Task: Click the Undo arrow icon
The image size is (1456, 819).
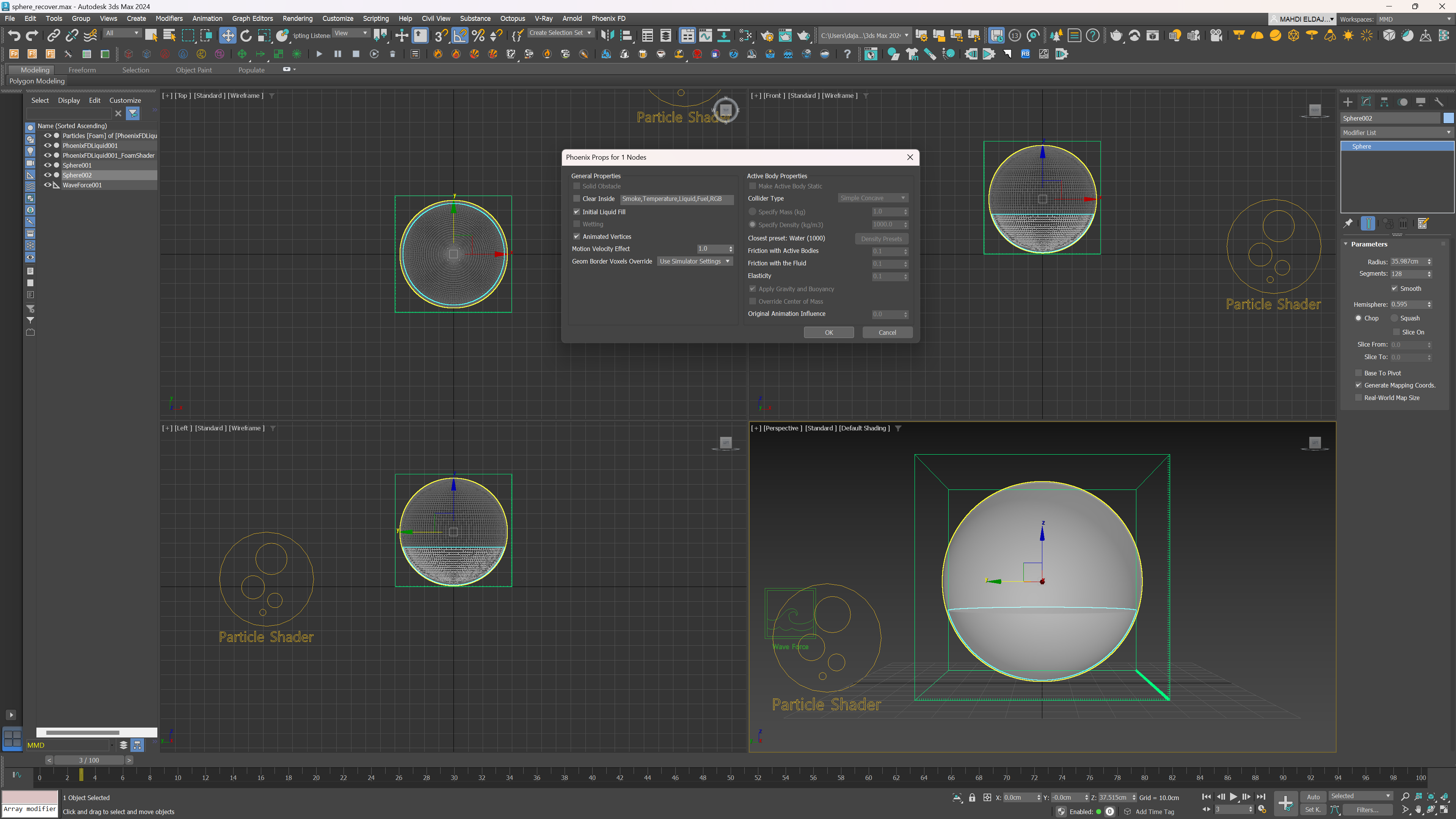Action: 14,36
